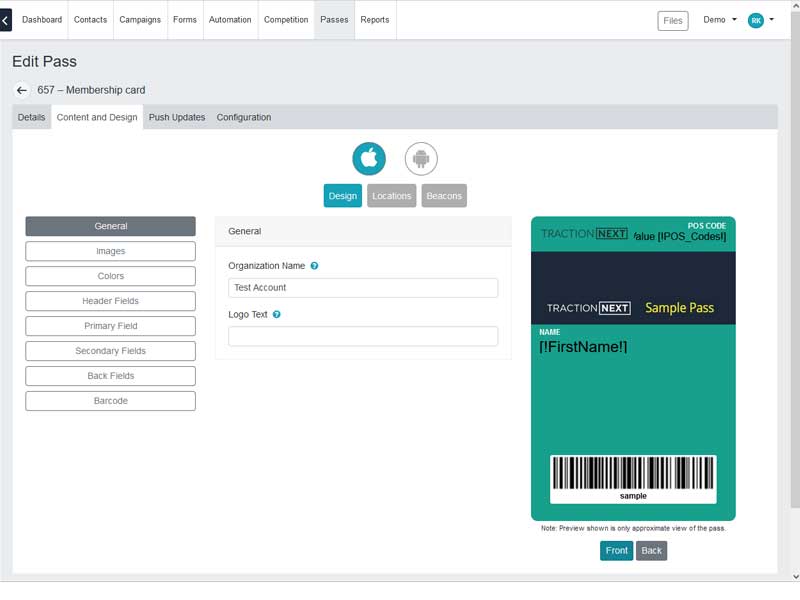Screen dimensions: 800x600
Task: Collapse the left sidebar arrow
Action: coord(6,19)
